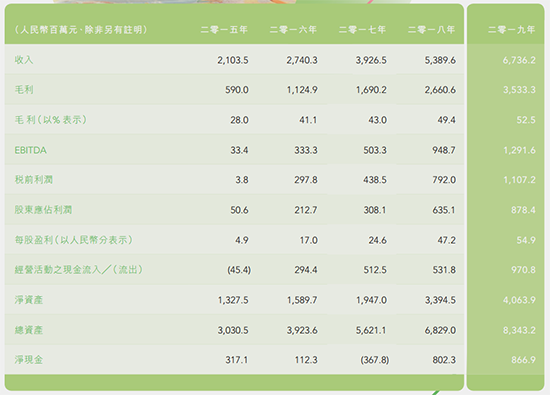The width and height of the screenshot is (550, 395).
Task: Click the 二零一七年 column header
Action: (362, 30)
